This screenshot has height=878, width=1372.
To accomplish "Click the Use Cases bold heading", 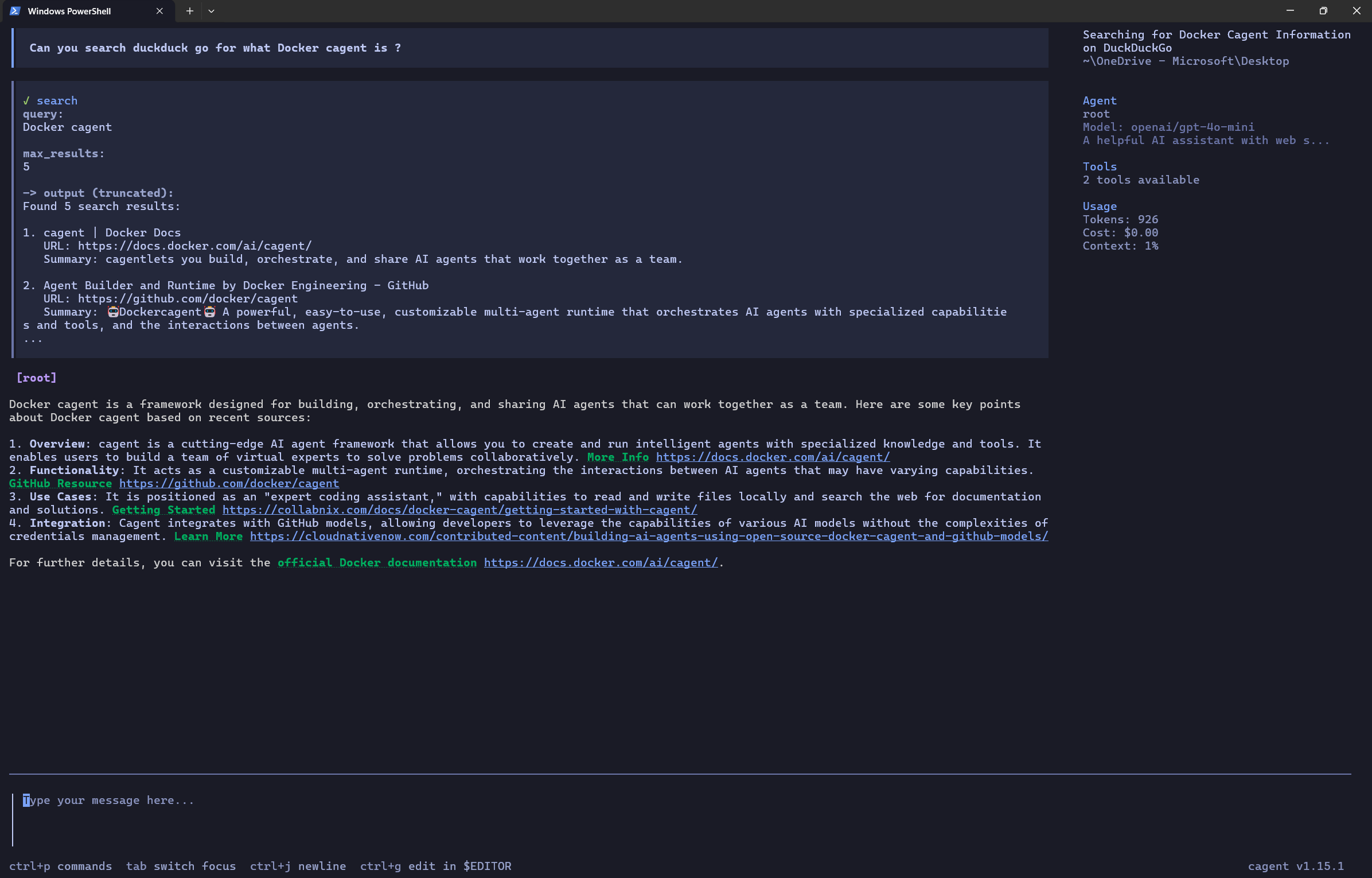I will (60, 497).
